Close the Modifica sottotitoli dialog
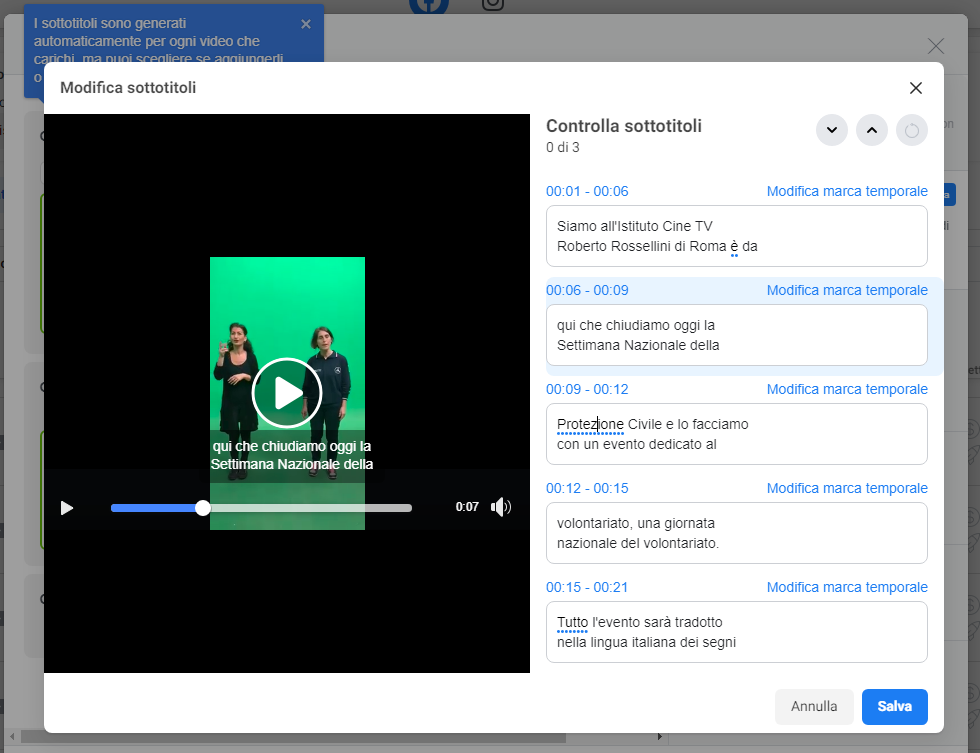Viewport: 980px width, 753px height. click(x=916, y=88)
